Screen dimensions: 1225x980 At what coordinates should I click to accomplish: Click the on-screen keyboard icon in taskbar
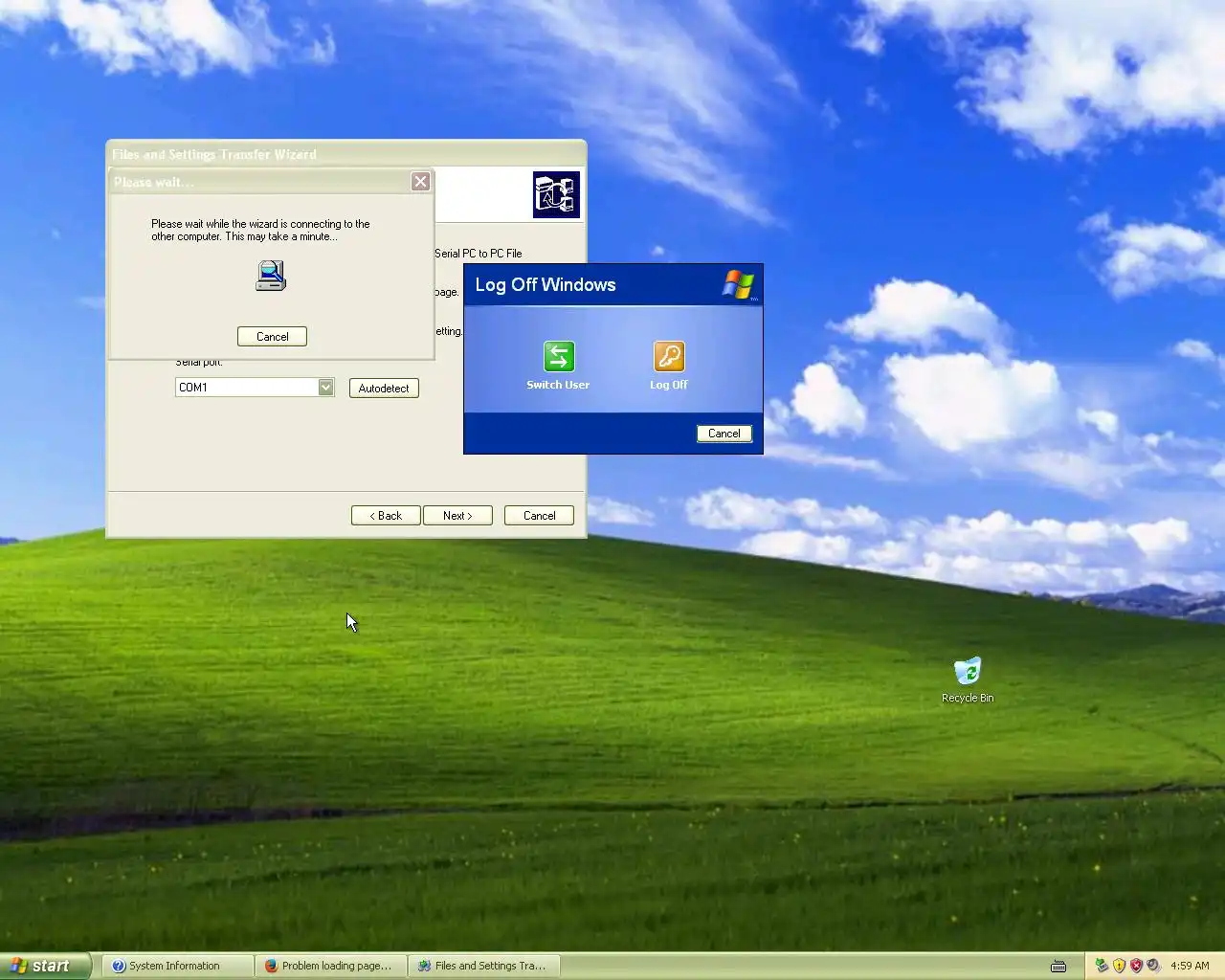point(1058,966)
